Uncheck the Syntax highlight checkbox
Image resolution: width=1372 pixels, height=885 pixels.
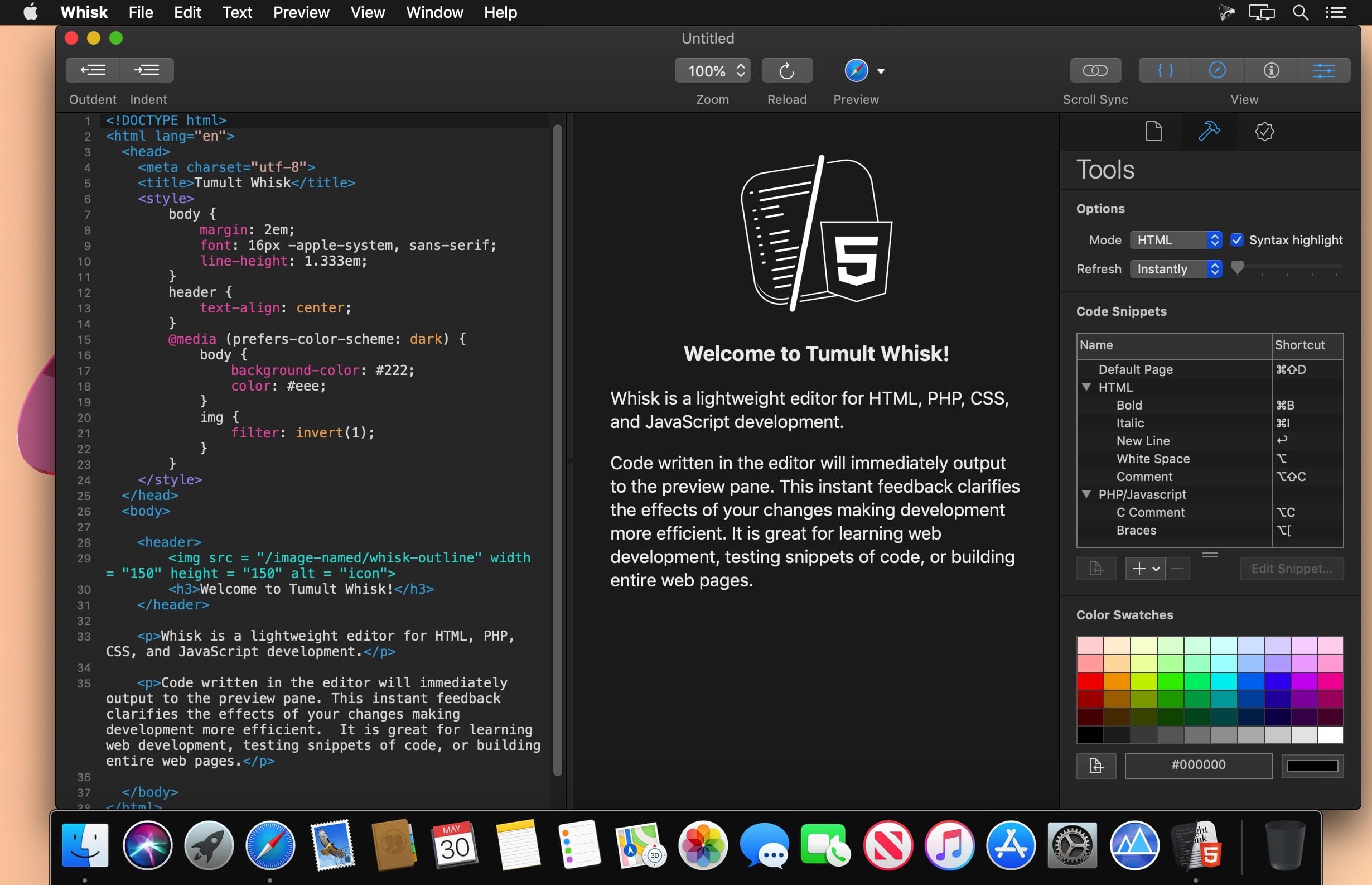point(1237,240)
